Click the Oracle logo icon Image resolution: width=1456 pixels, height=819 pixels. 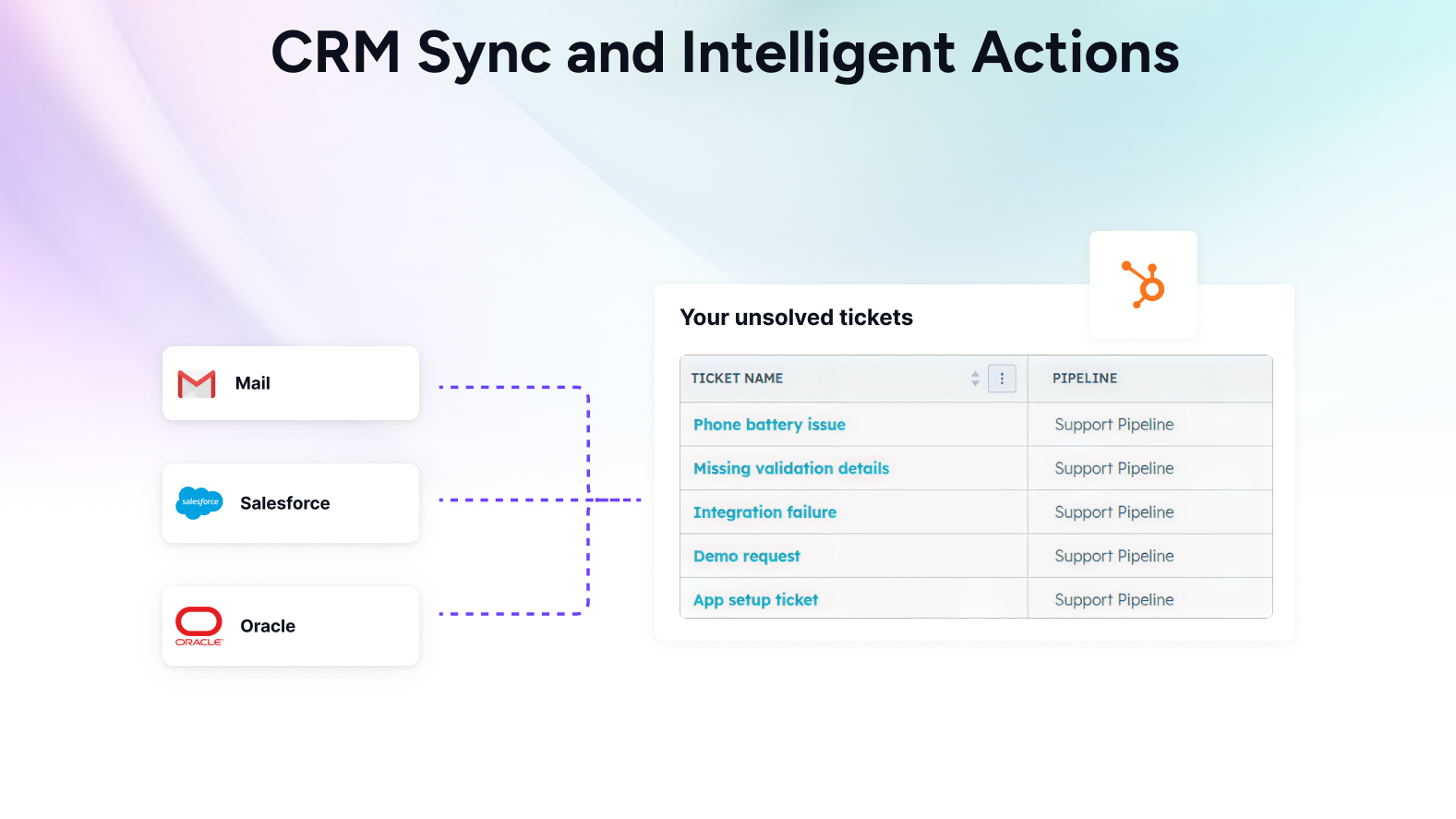coord(199,626)
